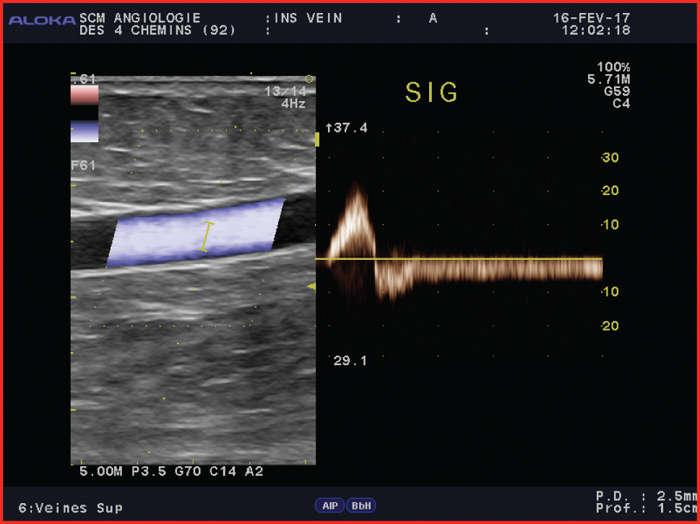Click the '↑37.4' scale value
The width and height of the screenshot is (700, 524).
point(346,128)
